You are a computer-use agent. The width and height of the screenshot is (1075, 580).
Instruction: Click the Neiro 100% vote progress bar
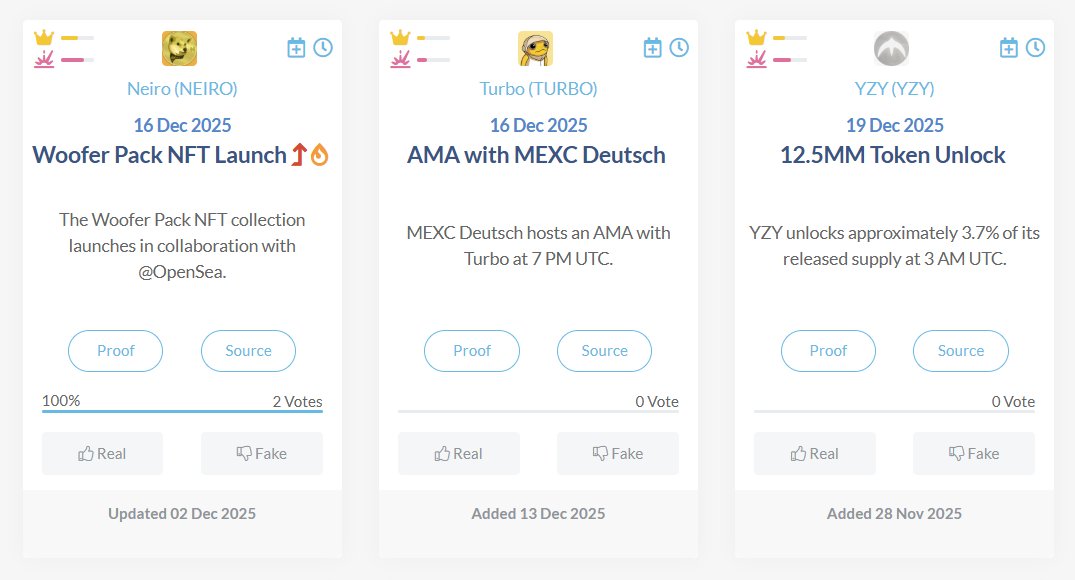point(182,410)
